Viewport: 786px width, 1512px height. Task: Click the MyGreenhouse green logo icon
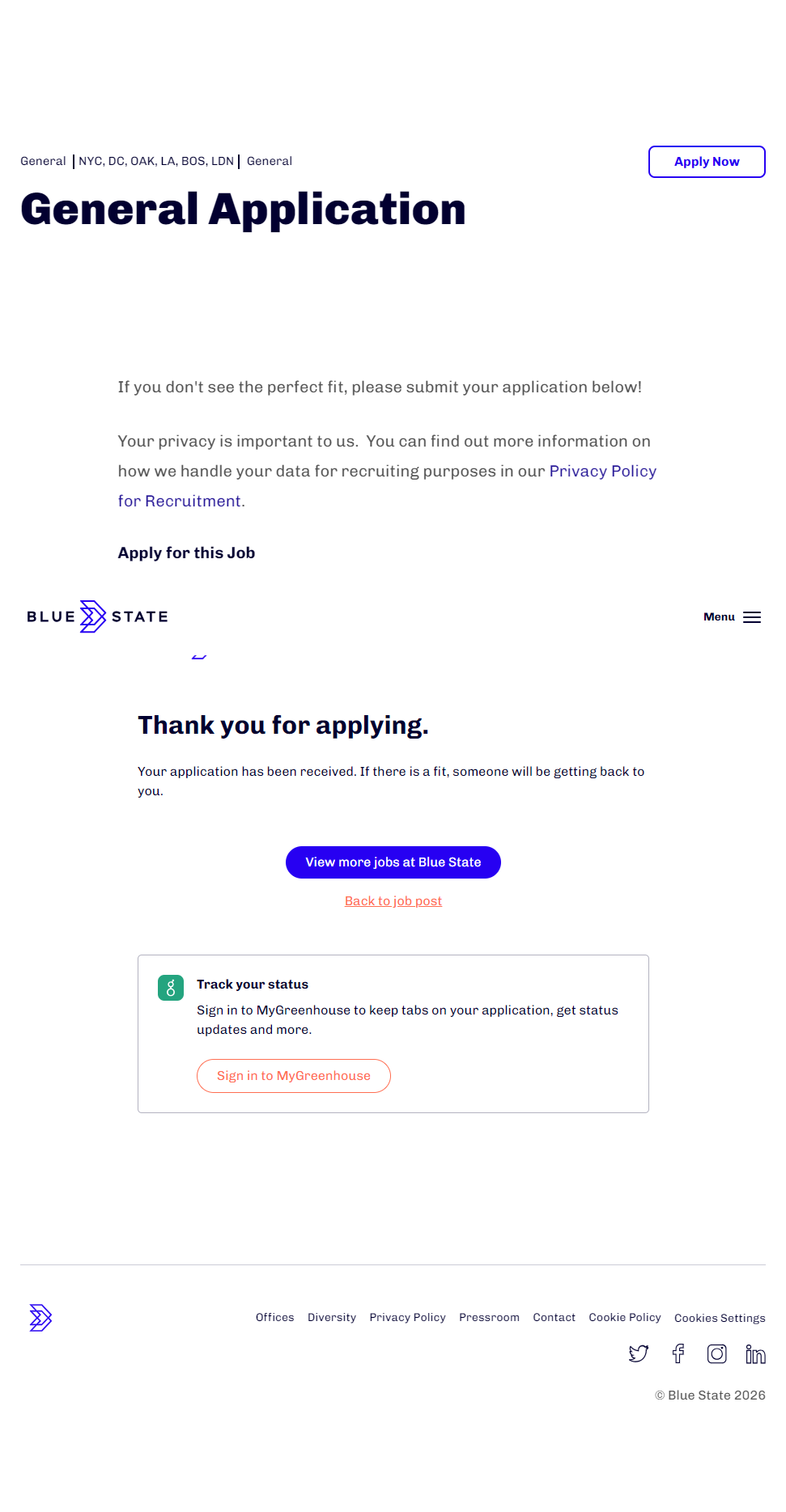pyautogui.click(x=171, y=988)
